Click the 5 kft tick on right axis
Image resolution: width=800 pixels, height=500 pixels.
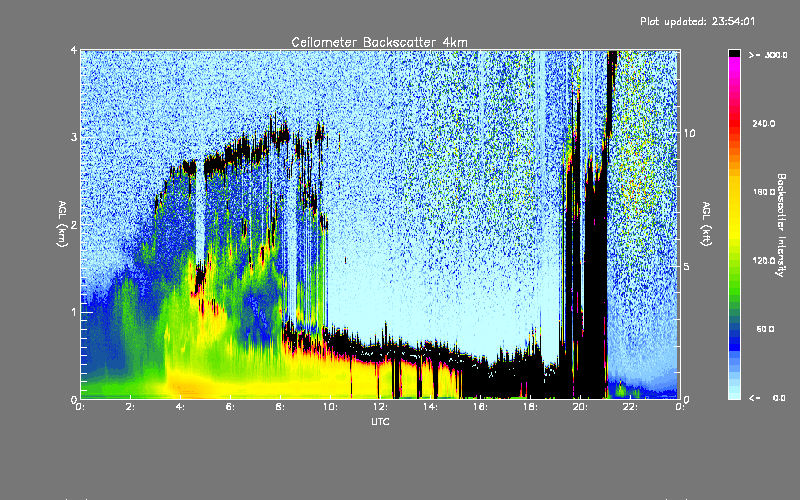(x=686, y=266)
